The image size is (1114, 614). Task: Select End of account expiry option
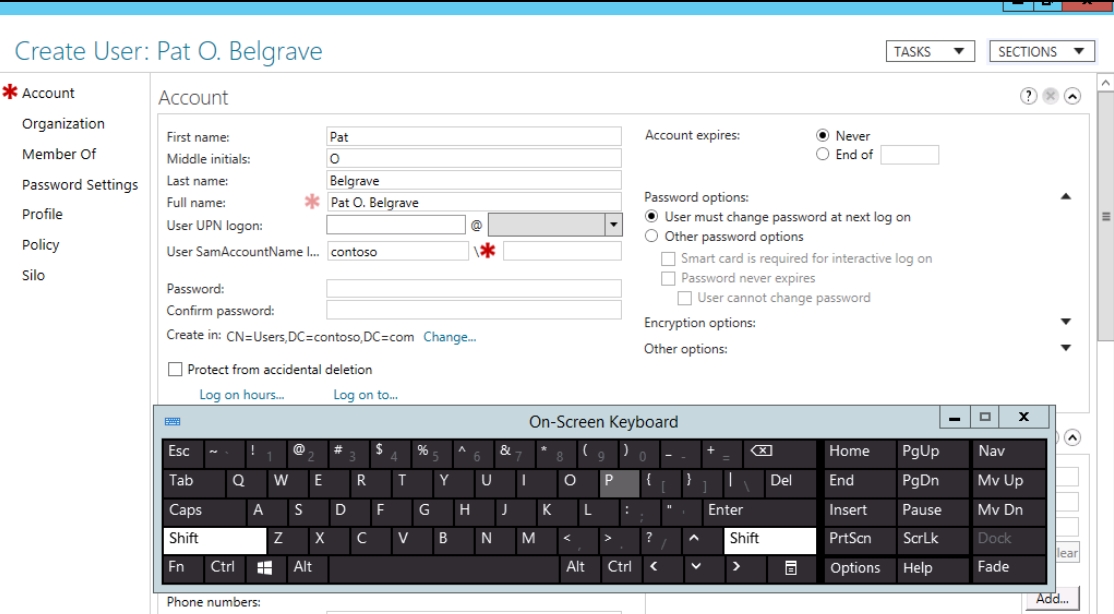tap(823, 154)
